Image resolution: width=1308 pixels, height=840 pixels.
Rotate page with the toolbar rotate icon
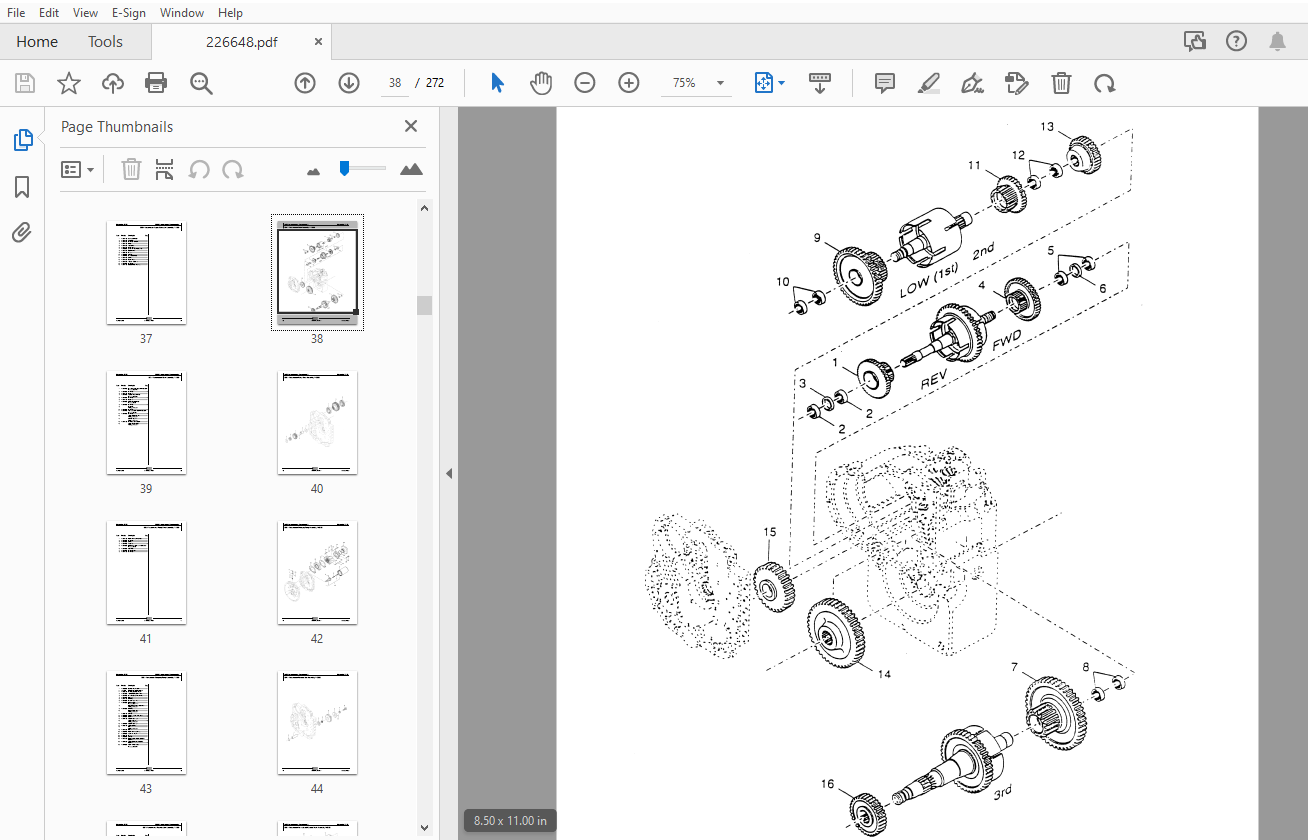pos(1105,83)
